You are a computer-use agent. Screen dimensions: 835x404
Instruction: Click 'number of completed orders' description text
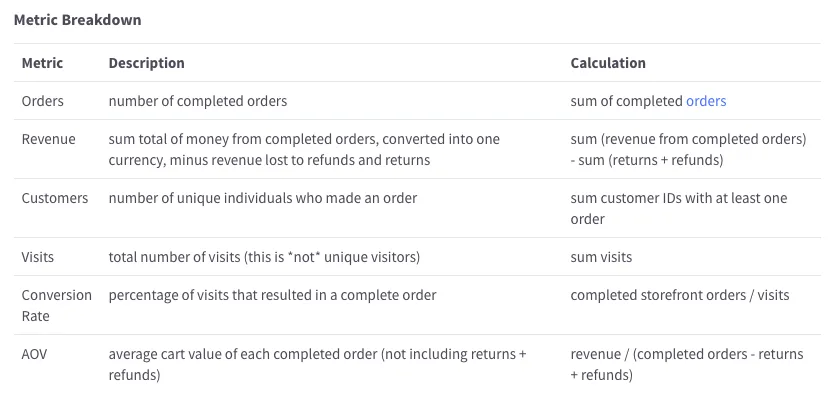198,101
